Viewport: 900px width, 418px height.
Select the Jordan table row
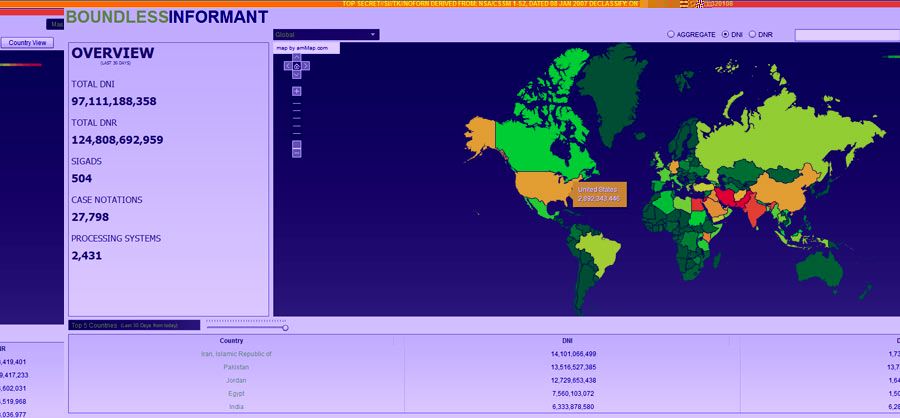[236, 381]
